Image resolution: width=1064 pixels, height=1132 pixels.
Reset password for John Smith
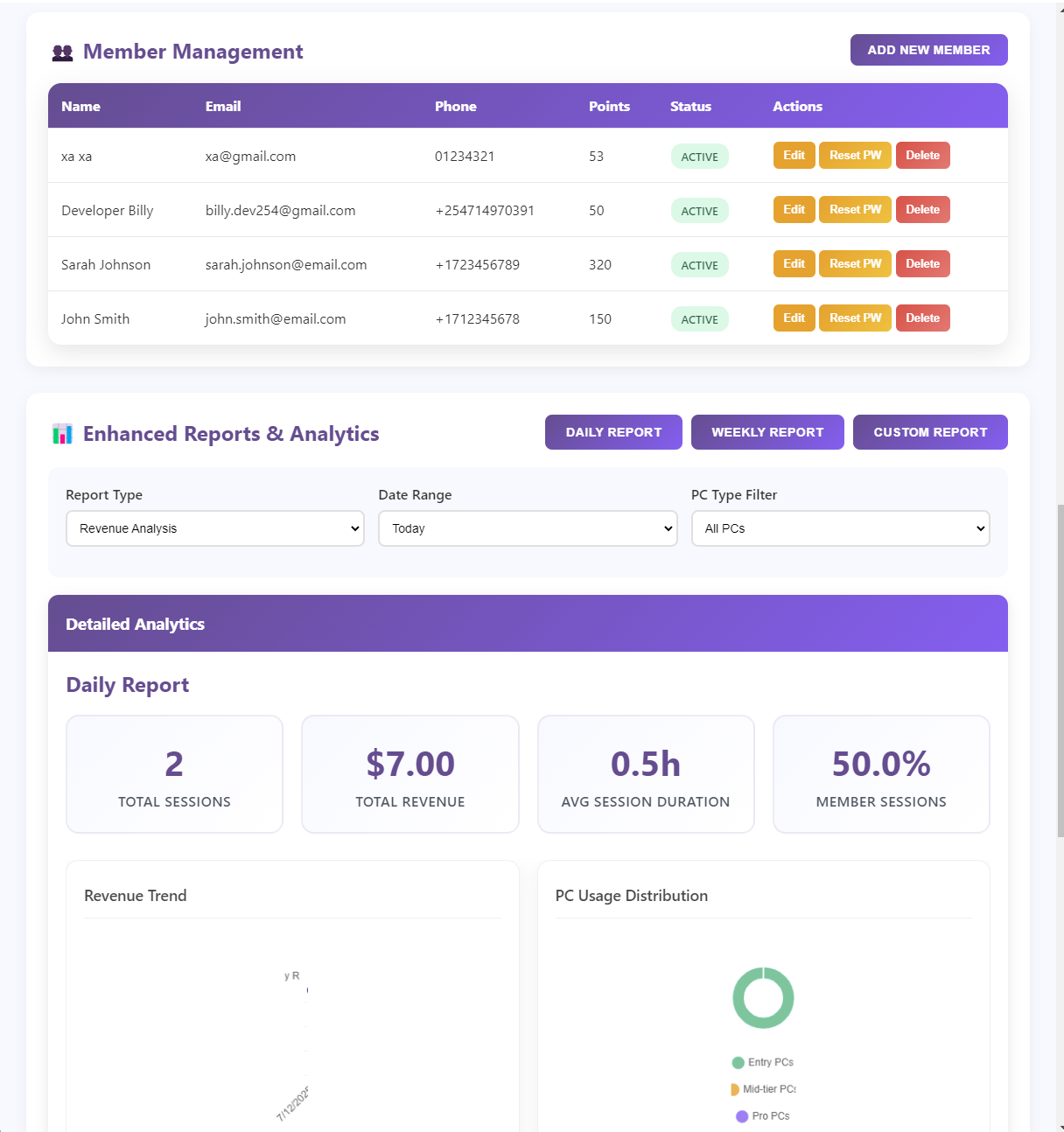coord(855,318)
